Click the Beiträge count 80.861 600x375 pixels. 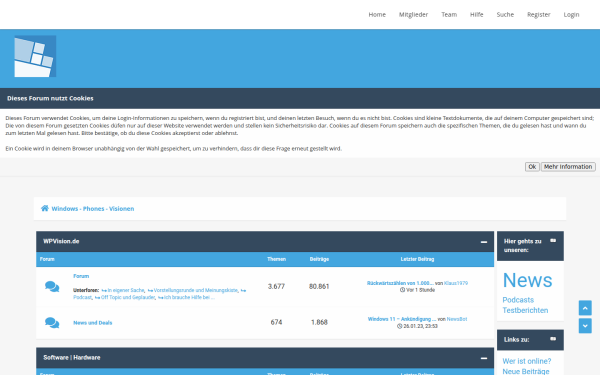tap(319, 286)
